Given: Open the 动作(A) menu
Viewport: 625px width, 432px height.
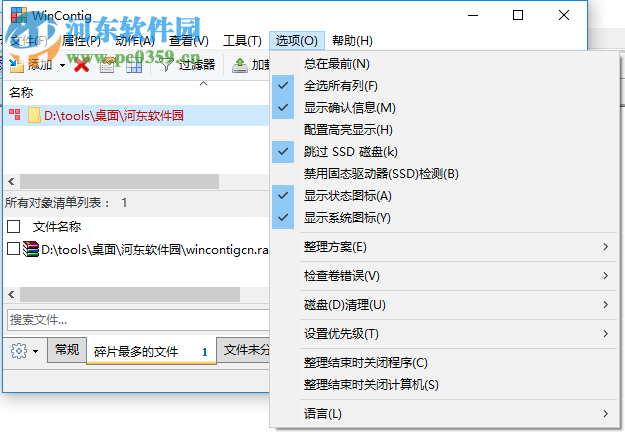Looking at the screenshot, I should click(135, 41).
